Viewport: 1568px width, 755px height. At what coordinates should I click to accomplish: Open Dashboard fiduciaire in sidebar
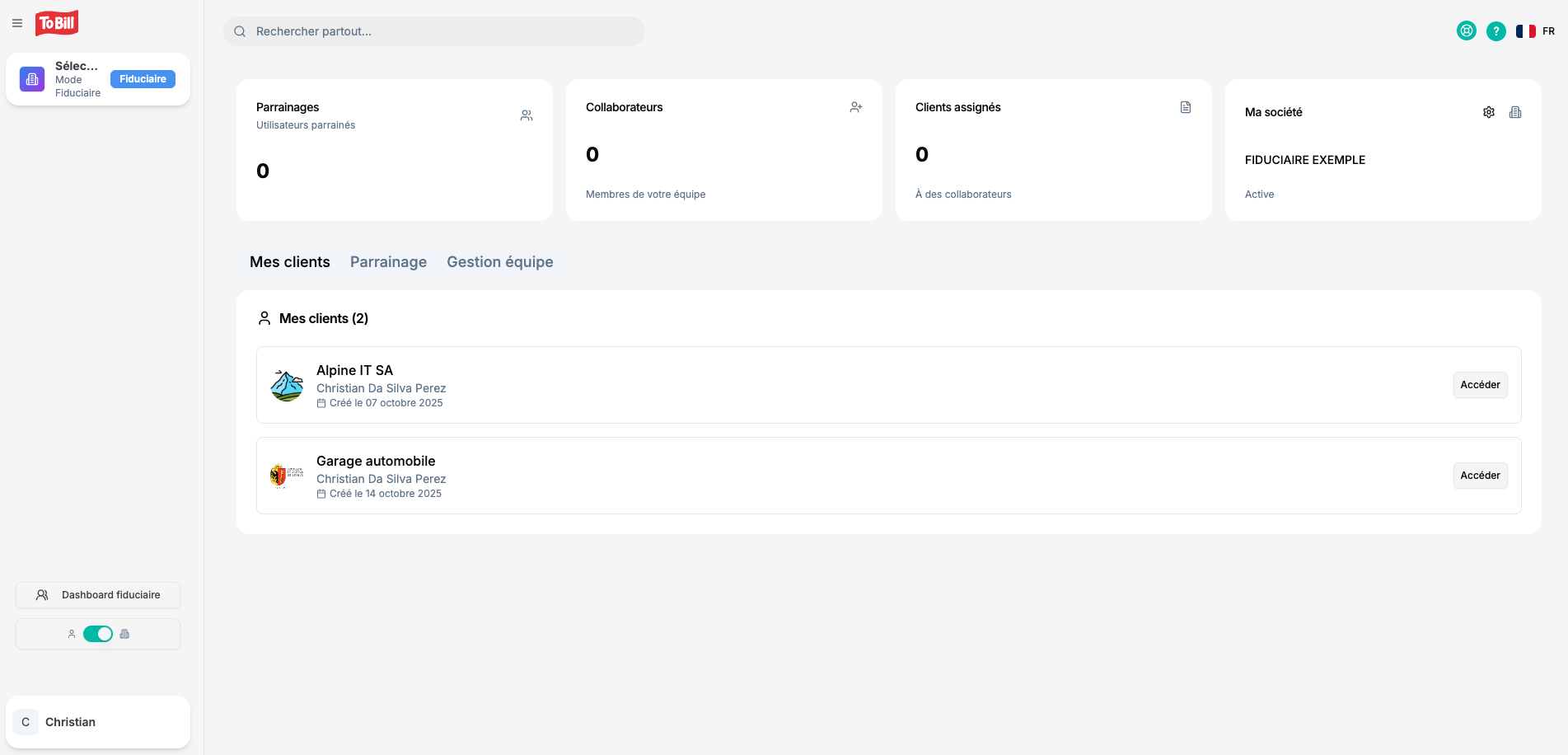point(98,595)
